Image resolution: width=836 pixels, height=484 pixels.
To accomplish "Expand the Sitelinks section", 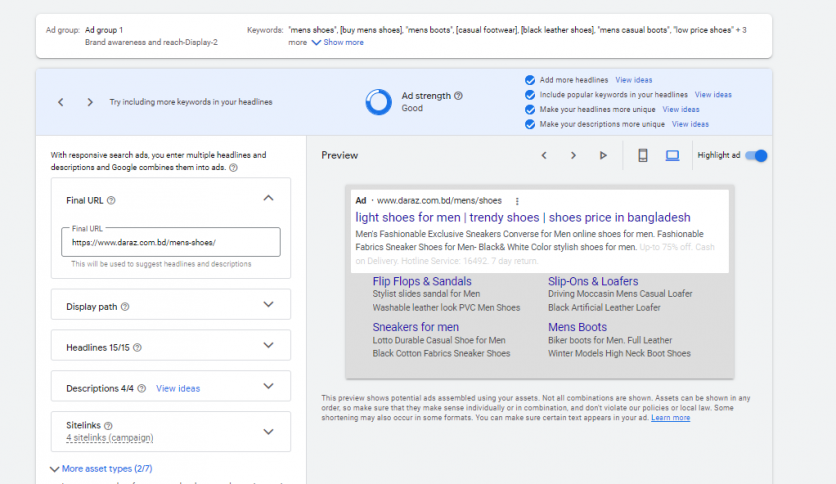I will 268,432.
